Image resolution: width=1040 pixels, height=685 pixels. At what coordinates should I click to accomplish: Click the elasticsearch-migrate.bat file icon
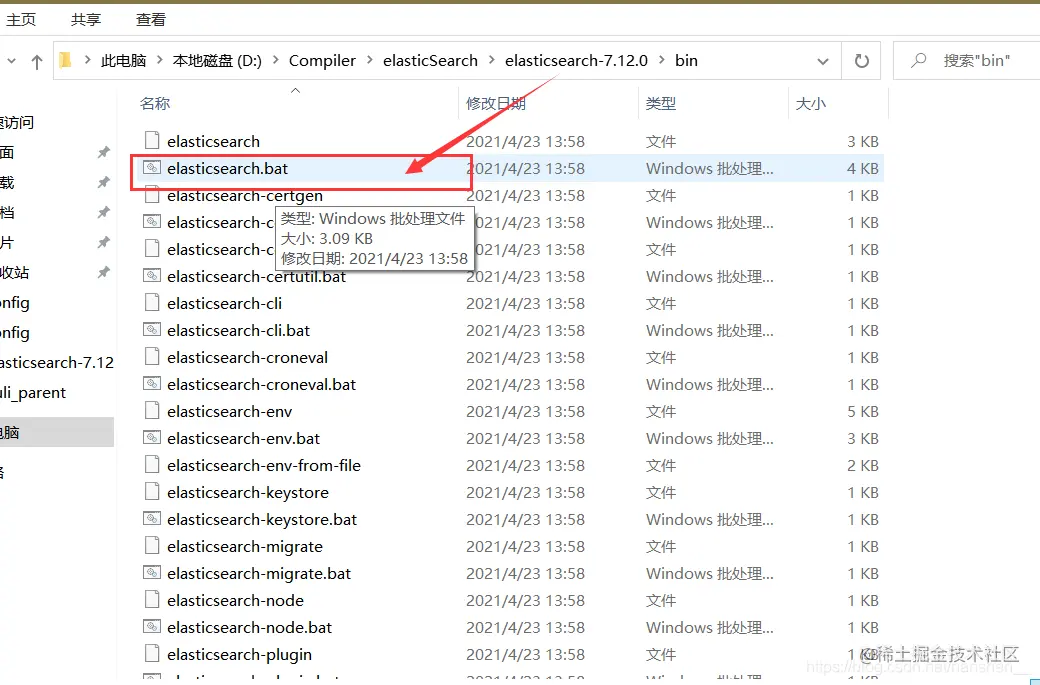point(152,573)
